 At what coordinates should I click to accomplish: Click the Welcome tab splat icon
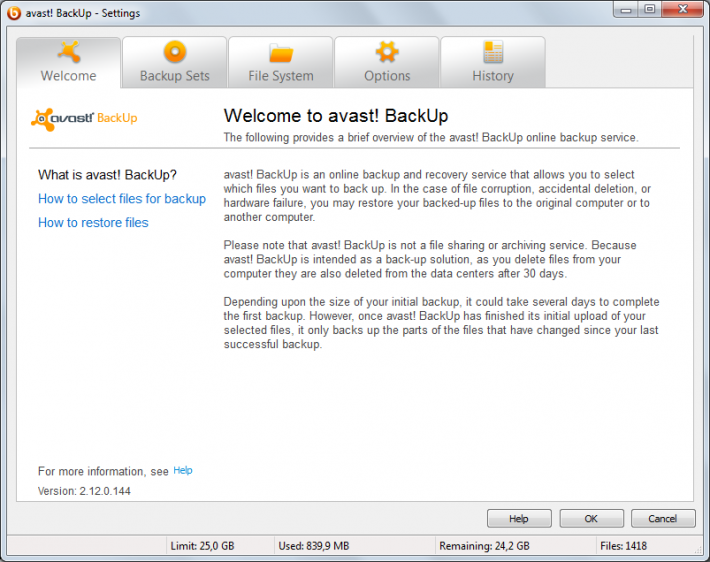pyautogui.click(x=69, y=52)
